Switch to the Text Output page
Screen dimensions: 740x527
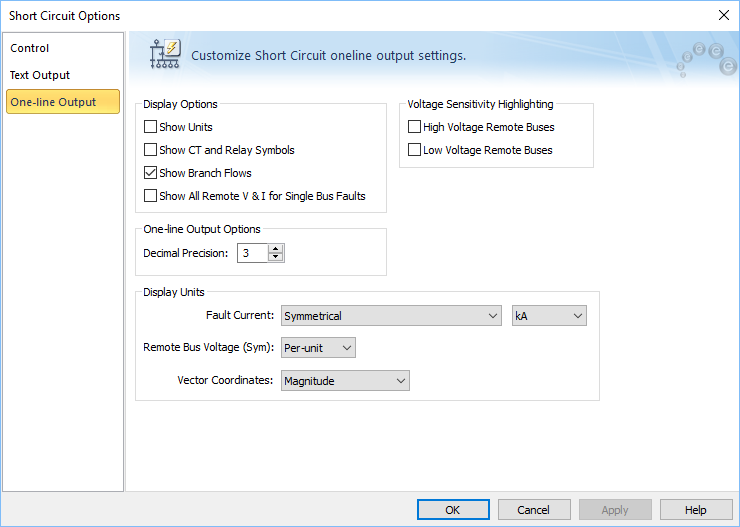click(40, 75)
